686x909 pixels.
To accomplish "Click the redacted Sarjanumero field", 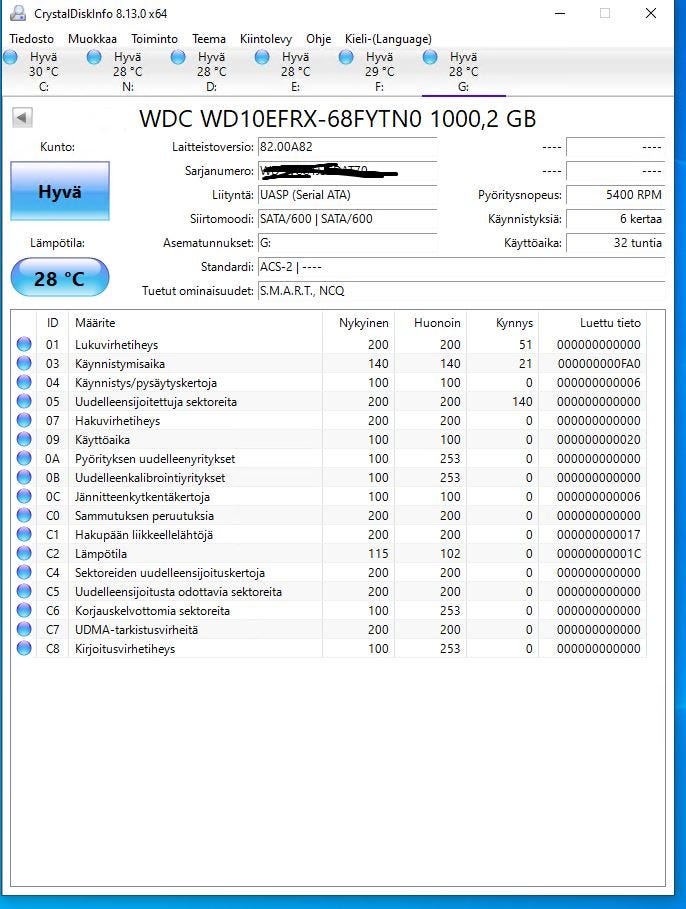I will click(347, 171).
